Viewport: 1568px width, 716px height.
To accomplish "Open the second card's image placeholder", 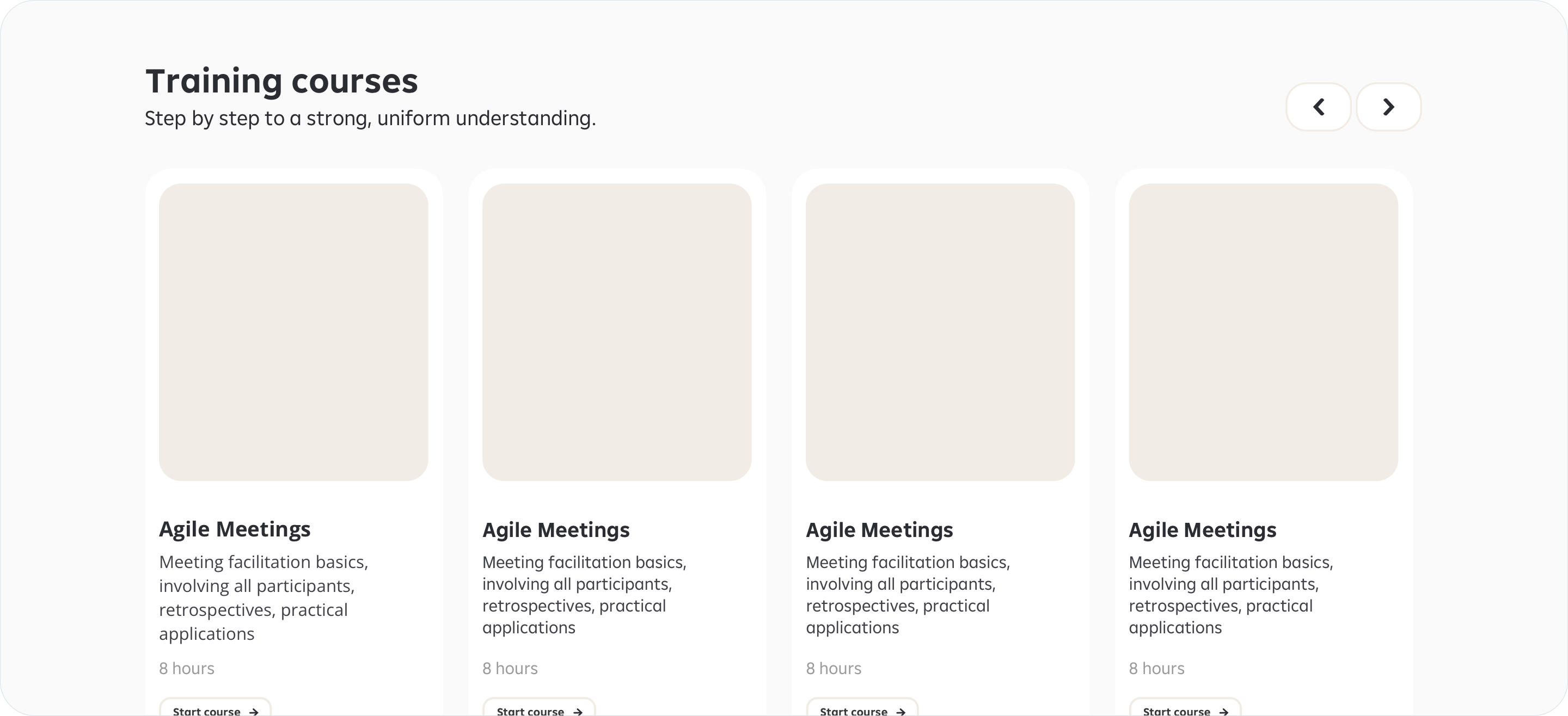I will pos(617,333).
